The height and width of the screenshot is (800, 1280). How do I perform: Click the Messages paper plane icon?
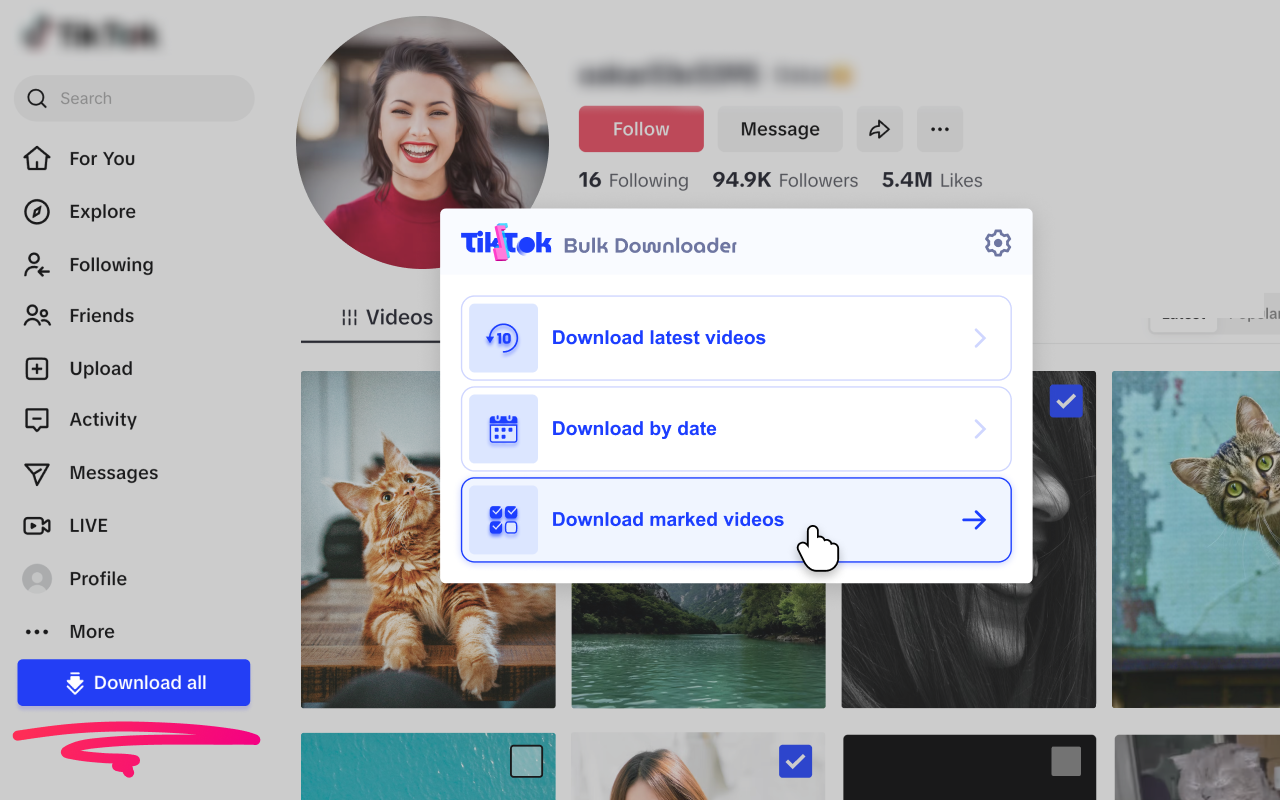(37, 473)
